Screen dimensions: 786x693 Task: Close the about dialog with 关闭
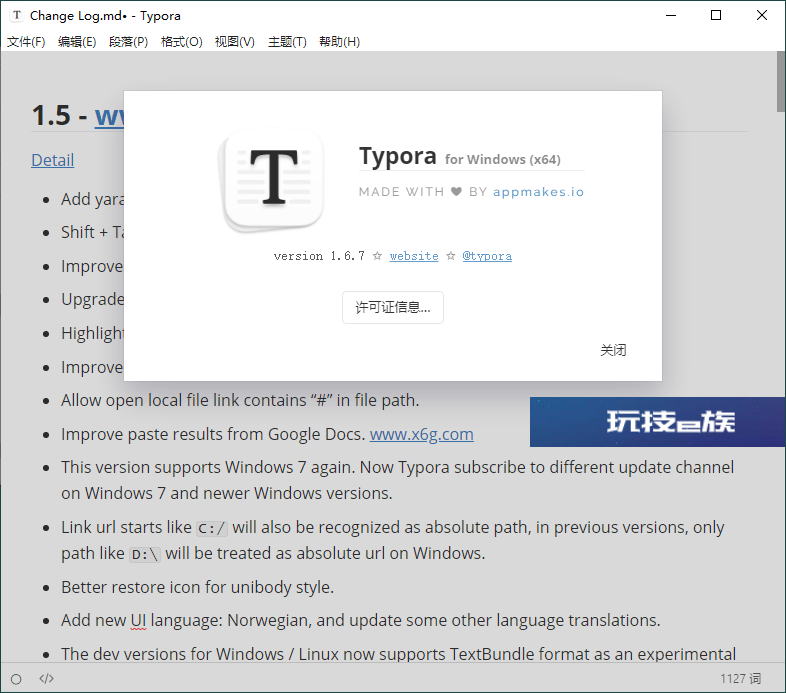613,350
